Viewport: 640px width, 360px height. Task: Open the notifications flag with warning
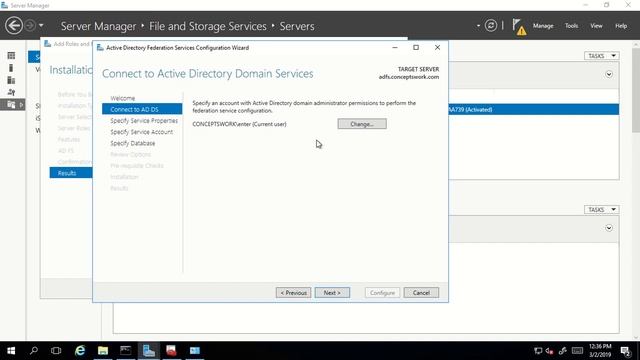pyautogui.click(x=519, y=27)
